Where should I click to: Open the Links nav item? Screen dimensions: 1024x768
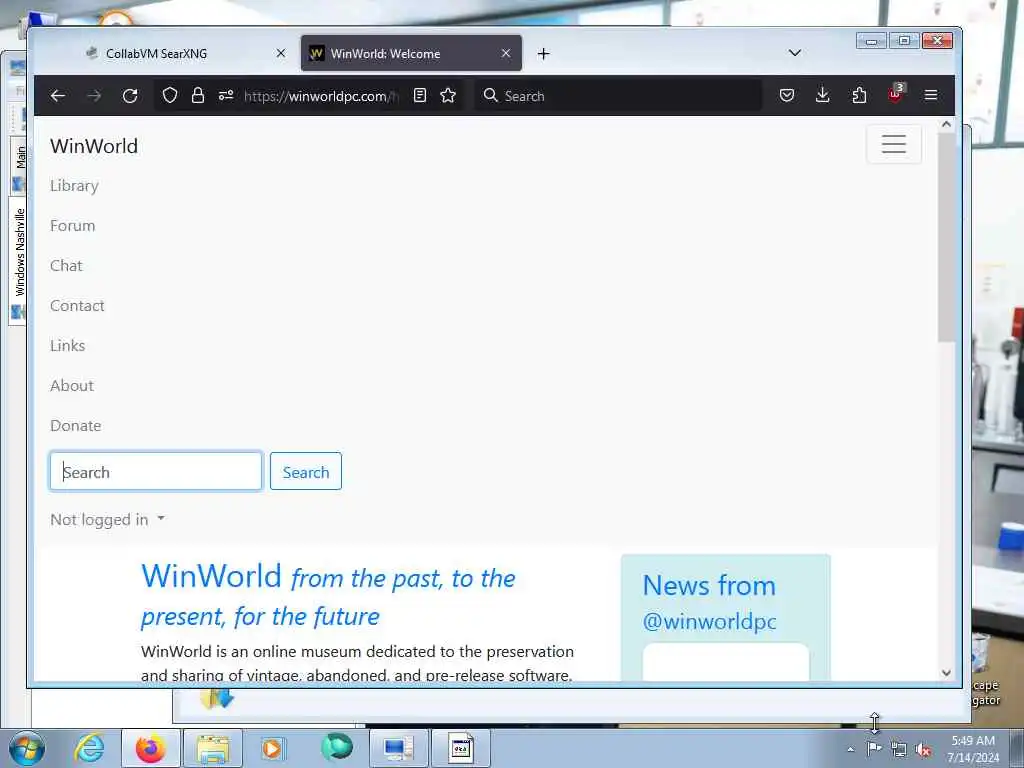pos(67,345)
